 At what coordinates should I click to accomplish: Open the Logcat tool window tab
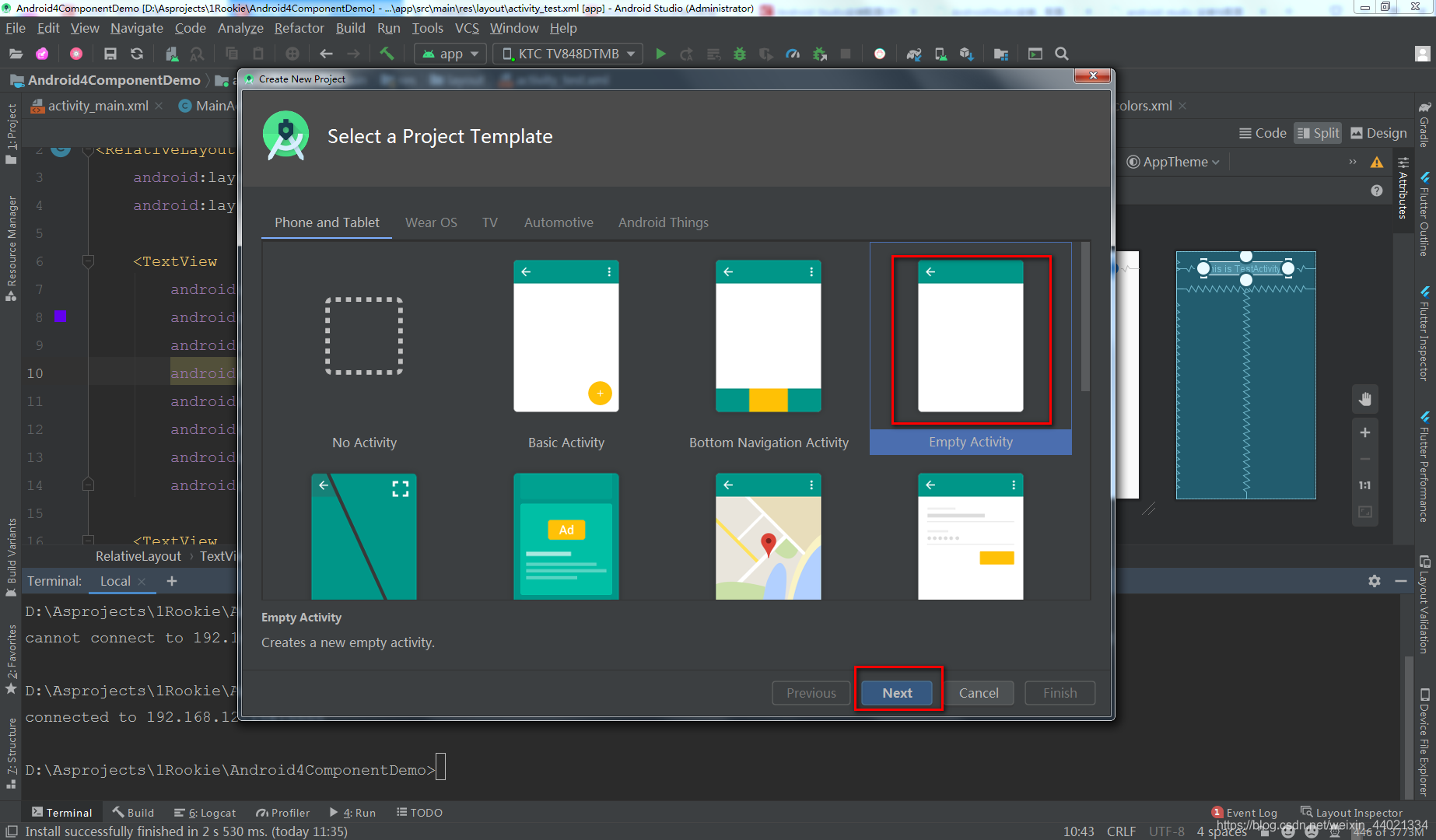tap(205, 812)
